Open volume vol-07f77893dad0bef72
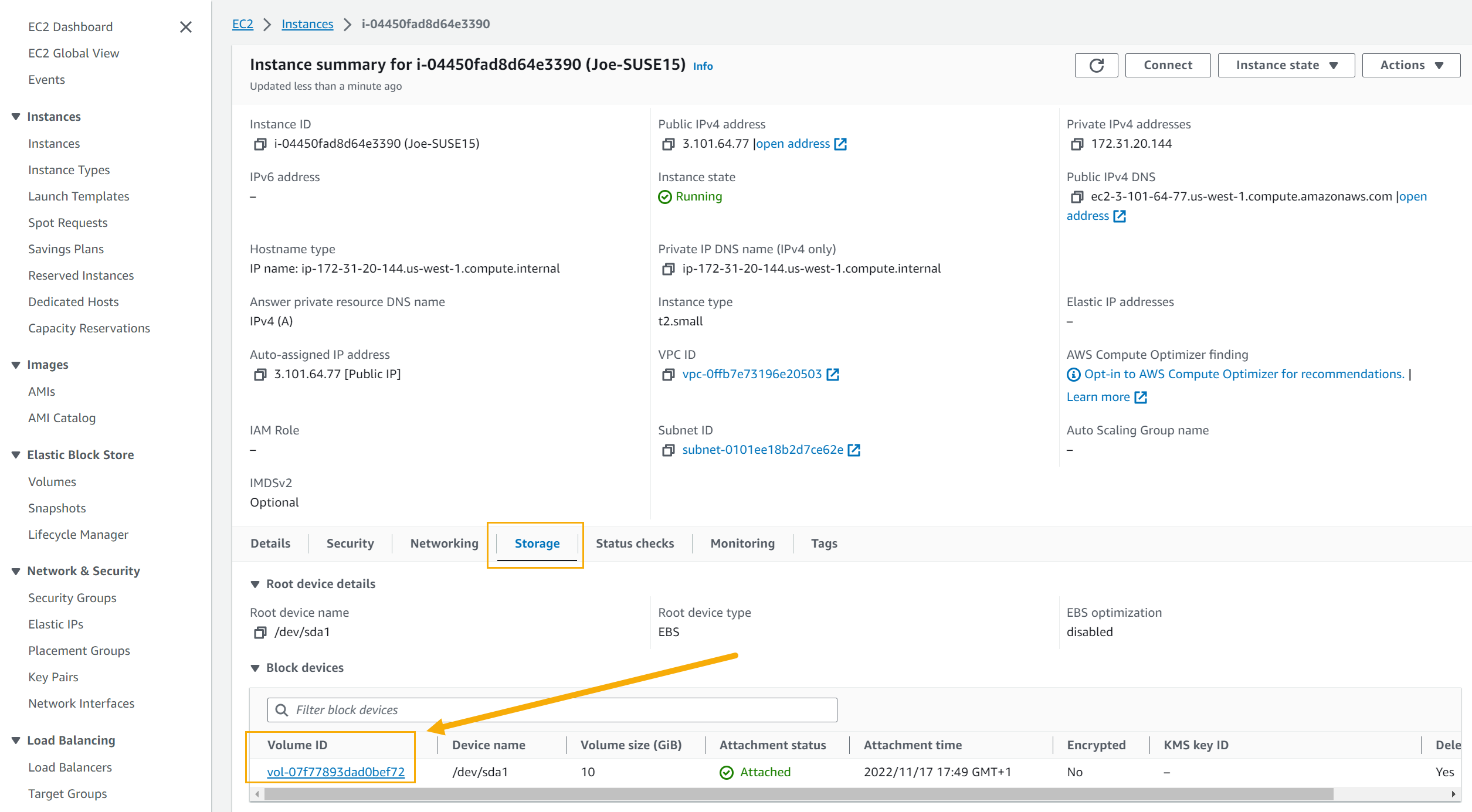This screenshot has width=1472, height=812. [336, 772]
